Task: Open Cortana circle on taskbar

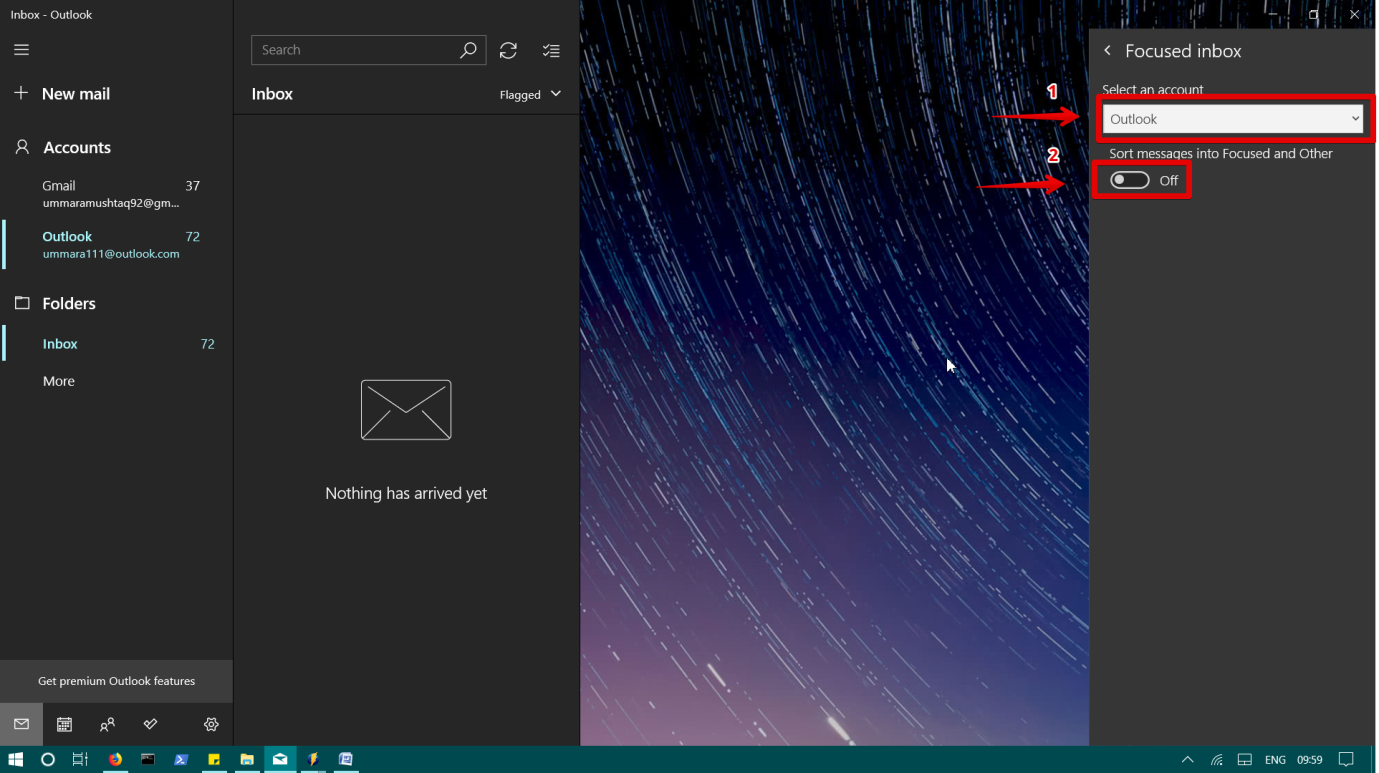Action: [47, 760]
